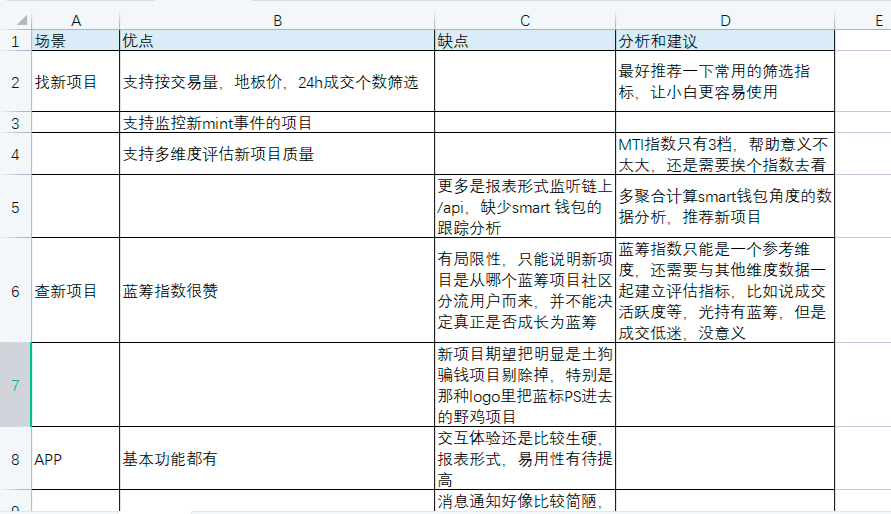The height and width of the screenshot is (514, 891).
Task: Select the cell containing 查新项目
Action: tap(75, 291)
